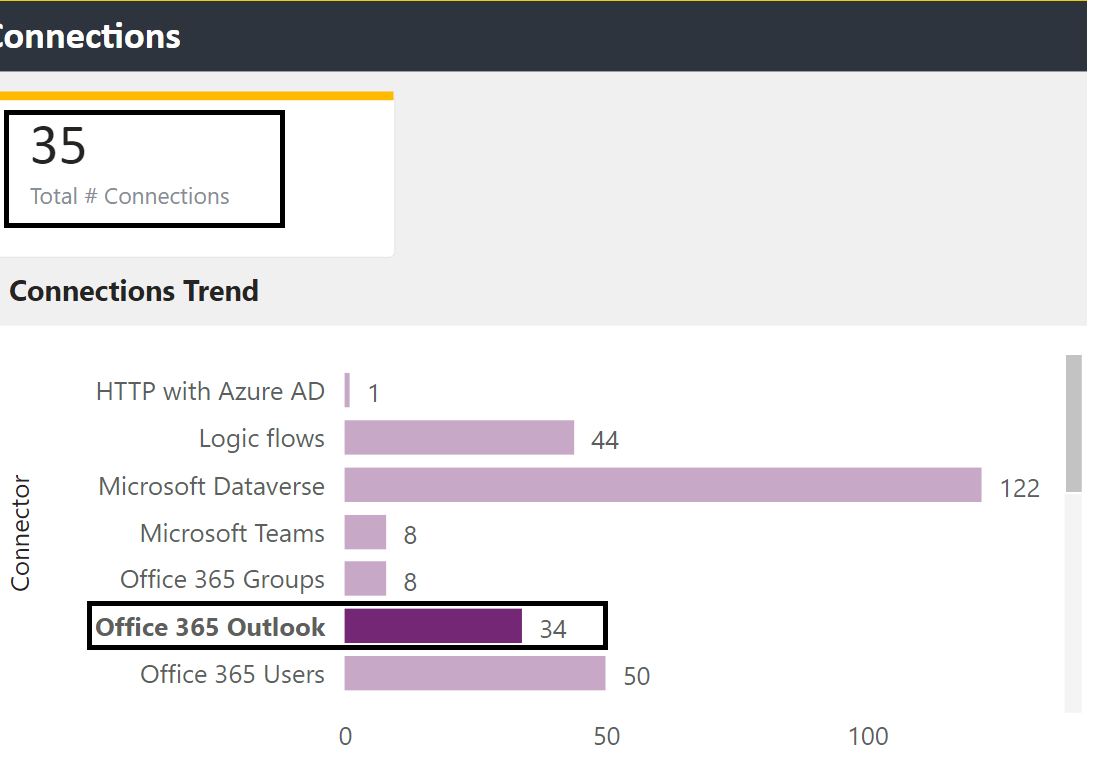Select the Office 365 Outlook axis label
The height and width of the screenshot is (766, 1095).
[x=210, y=627]
